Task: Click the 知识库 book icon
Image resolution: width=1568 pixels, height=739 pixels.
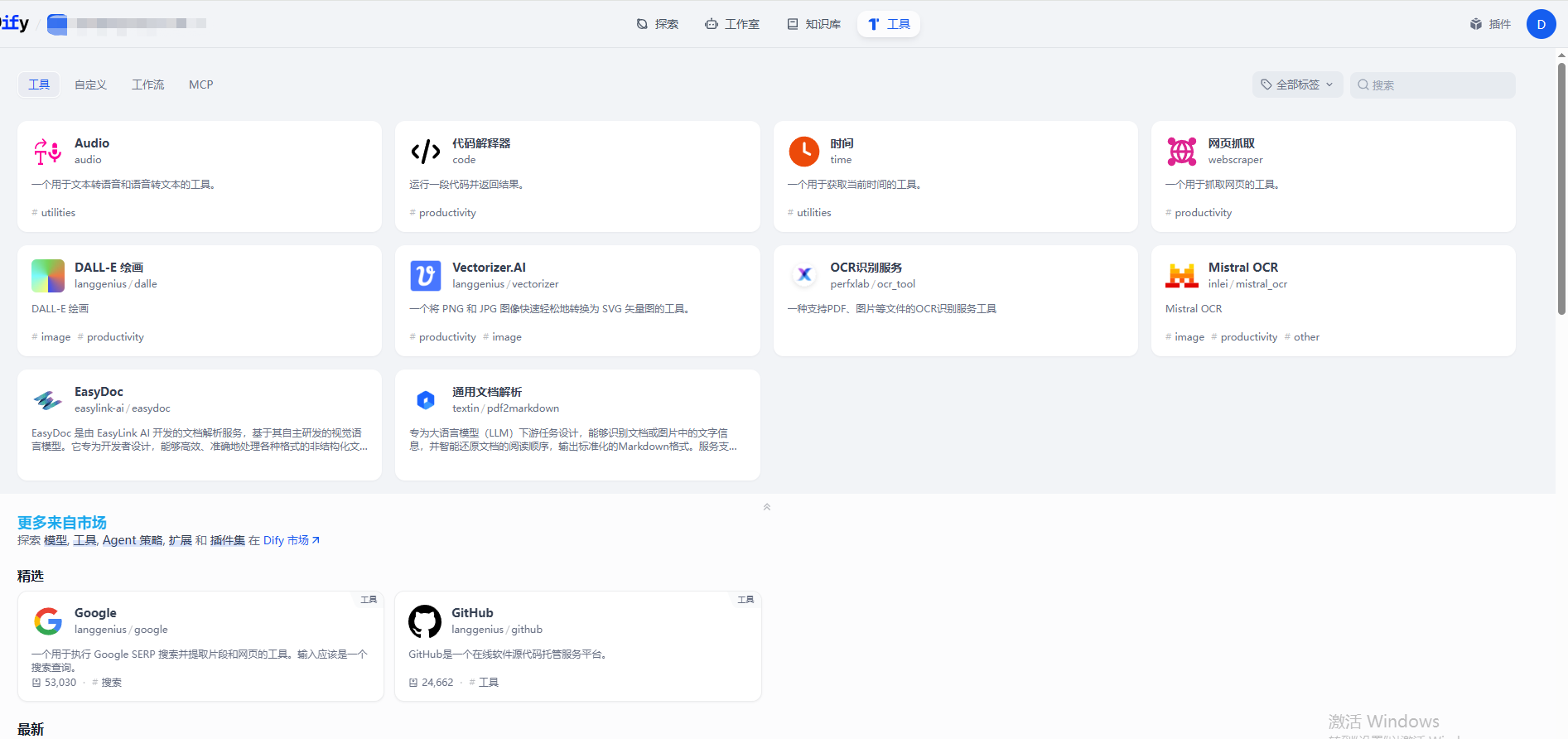Action: click(x=793, y=24)
